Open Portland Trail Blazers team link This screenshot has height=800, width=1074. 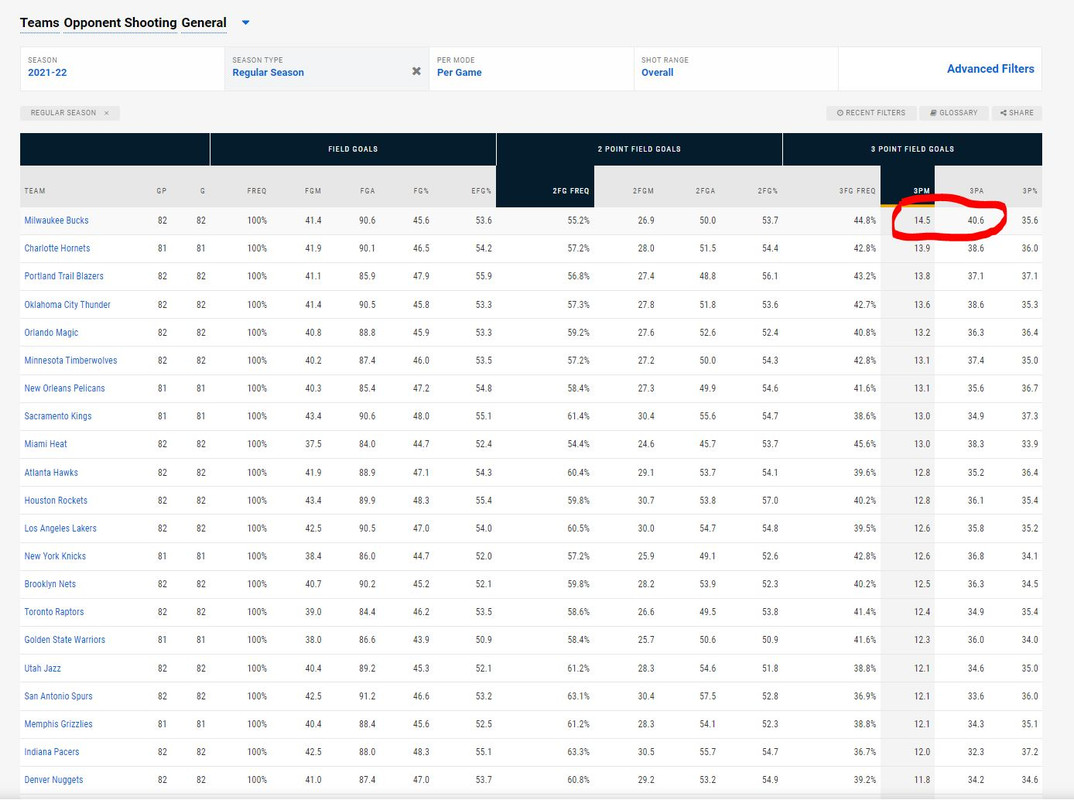click(x=64, y=276)
